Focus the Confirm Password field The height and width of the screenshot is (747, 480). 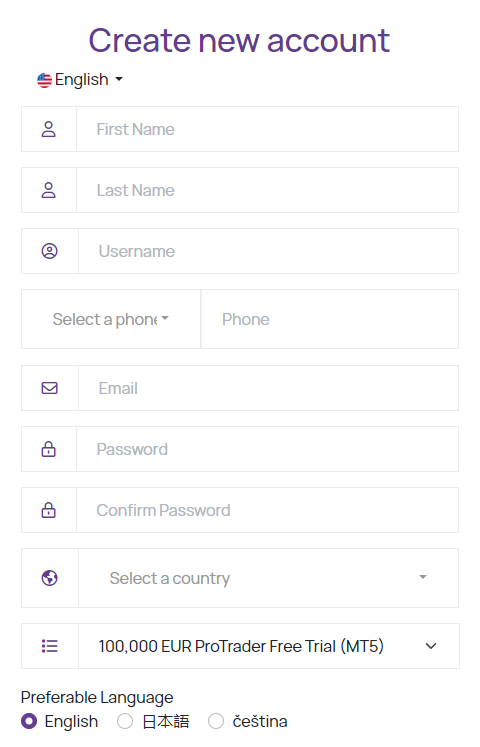(x=267, y=510)
